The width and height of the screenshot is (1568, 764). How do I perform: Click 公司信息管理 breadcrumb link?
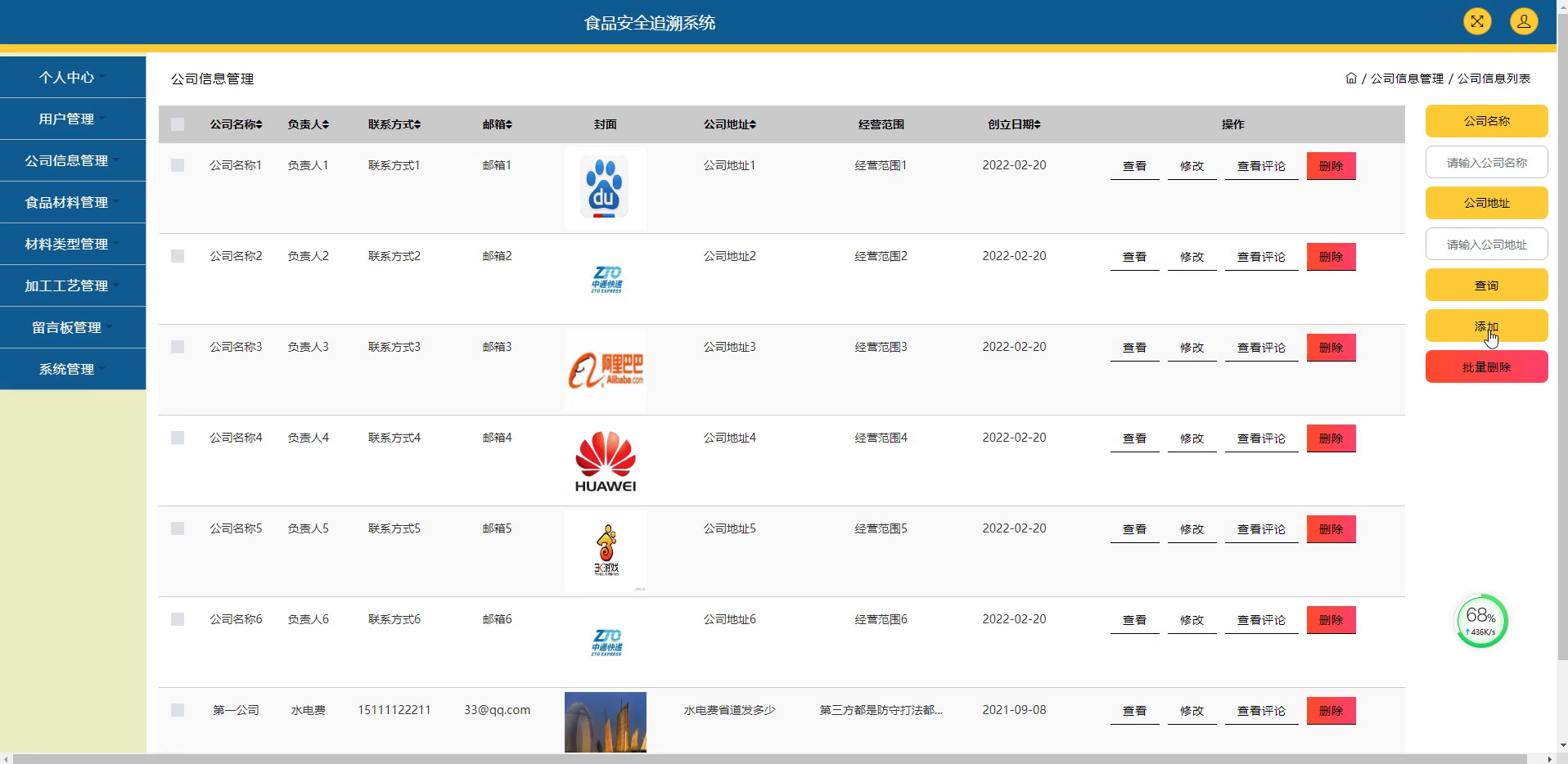tap(1407, 79)
